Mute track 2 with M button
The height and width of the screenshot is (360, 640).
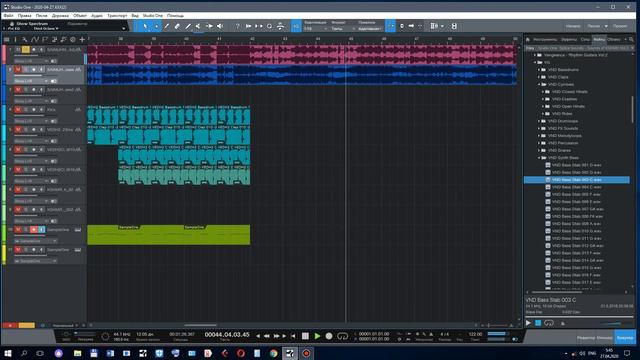point(18,69)
